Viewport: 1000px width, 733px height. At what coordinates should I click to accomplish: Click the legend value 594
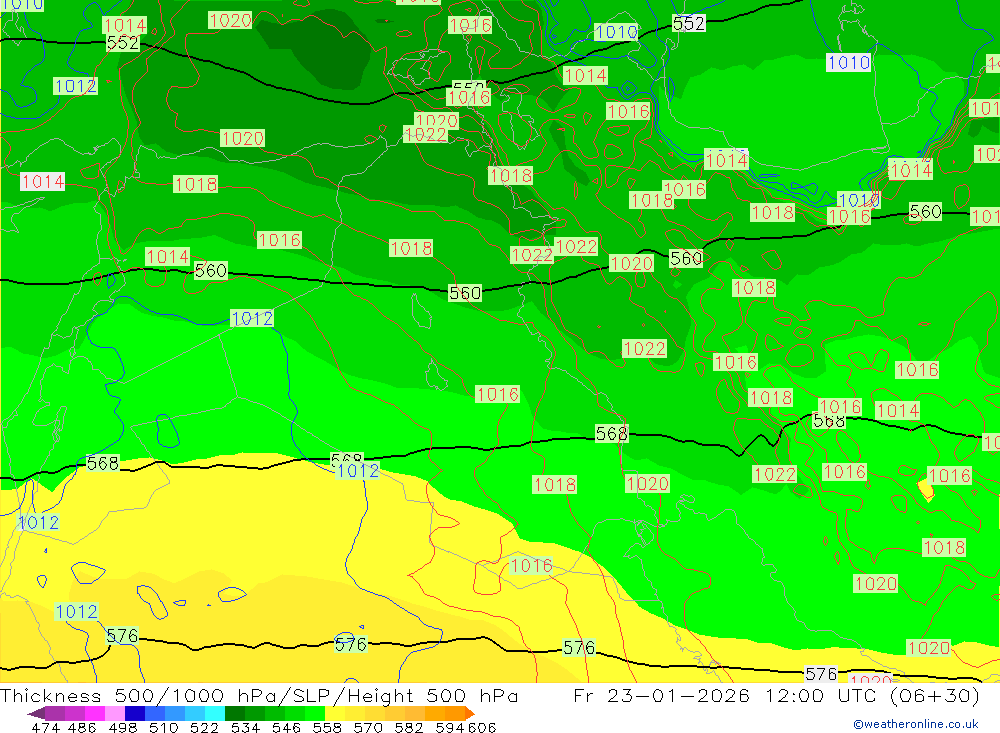pos(450,727)
